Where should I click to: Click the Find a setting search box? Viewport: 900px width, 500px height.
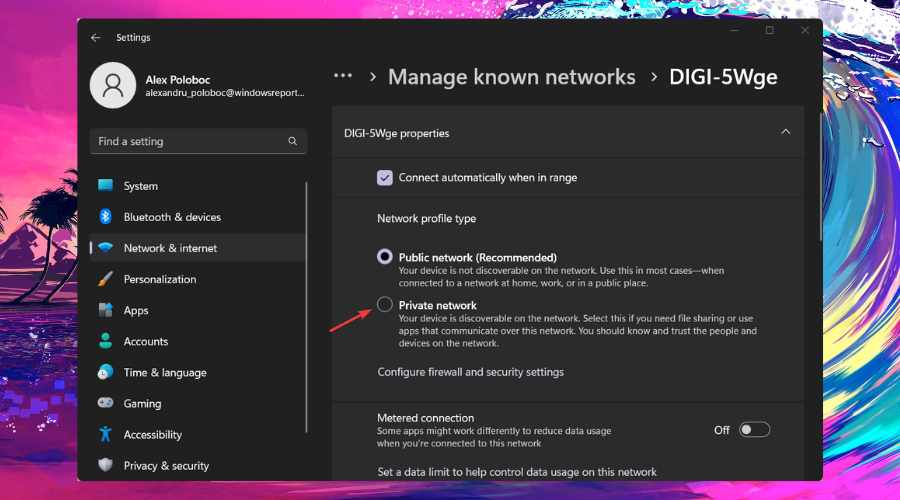[198, 141]
